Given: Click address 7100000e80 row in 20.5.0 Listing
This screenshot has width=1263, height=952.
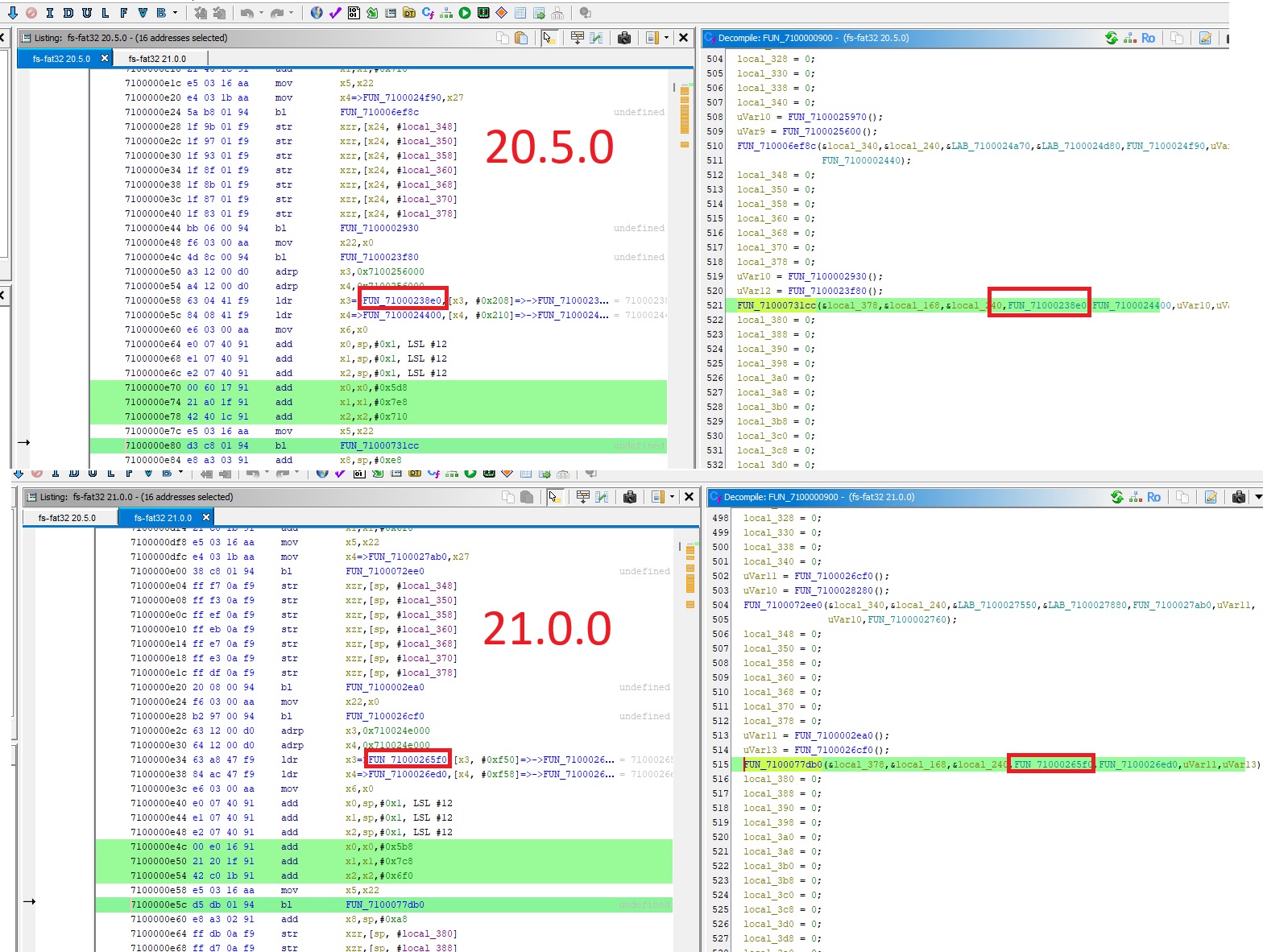Looking at the screenshot, I should coord(378,445).
